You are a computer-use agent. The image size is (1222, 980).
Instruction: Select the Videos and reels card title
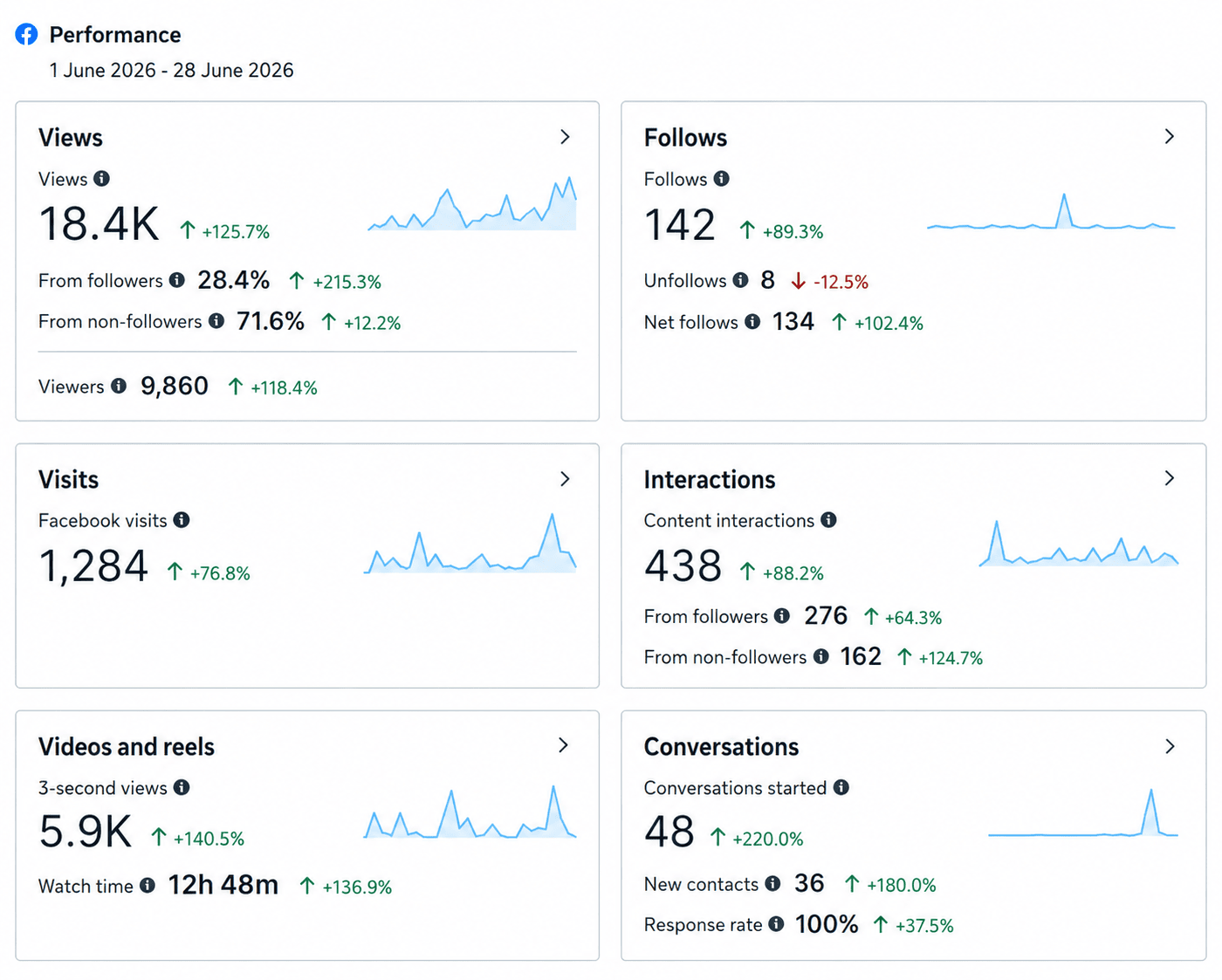(127, 747)
